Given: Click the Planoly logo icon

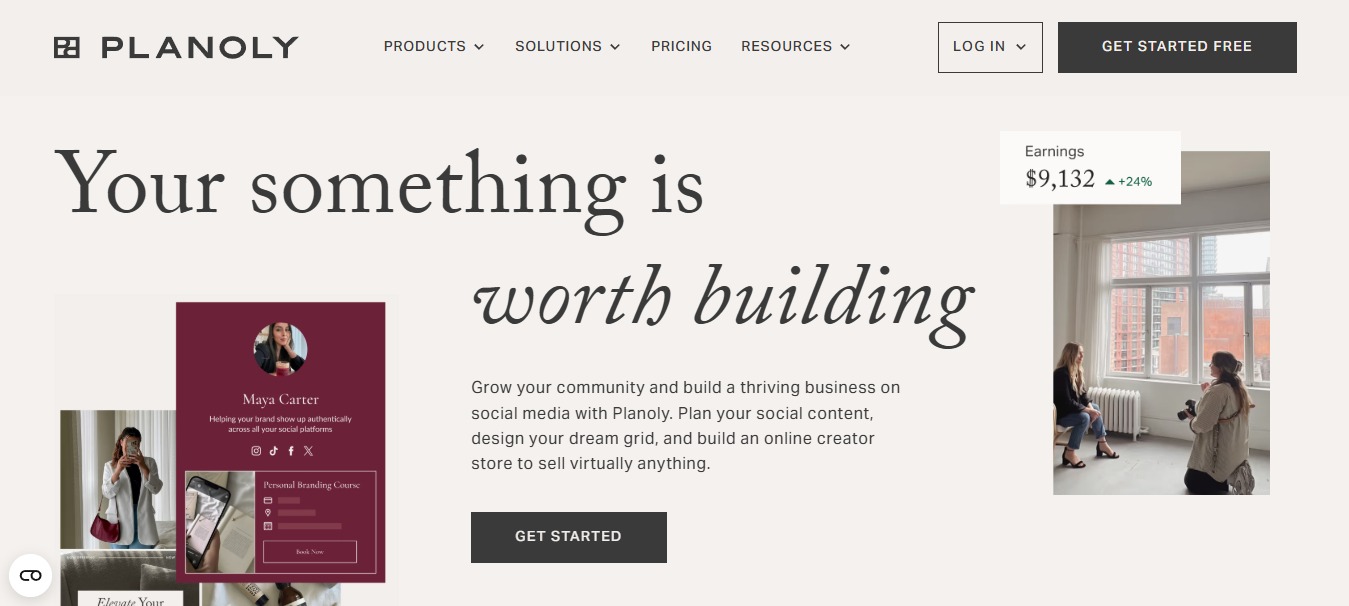Looking at the screenshot, I should (x=67, y=46).
